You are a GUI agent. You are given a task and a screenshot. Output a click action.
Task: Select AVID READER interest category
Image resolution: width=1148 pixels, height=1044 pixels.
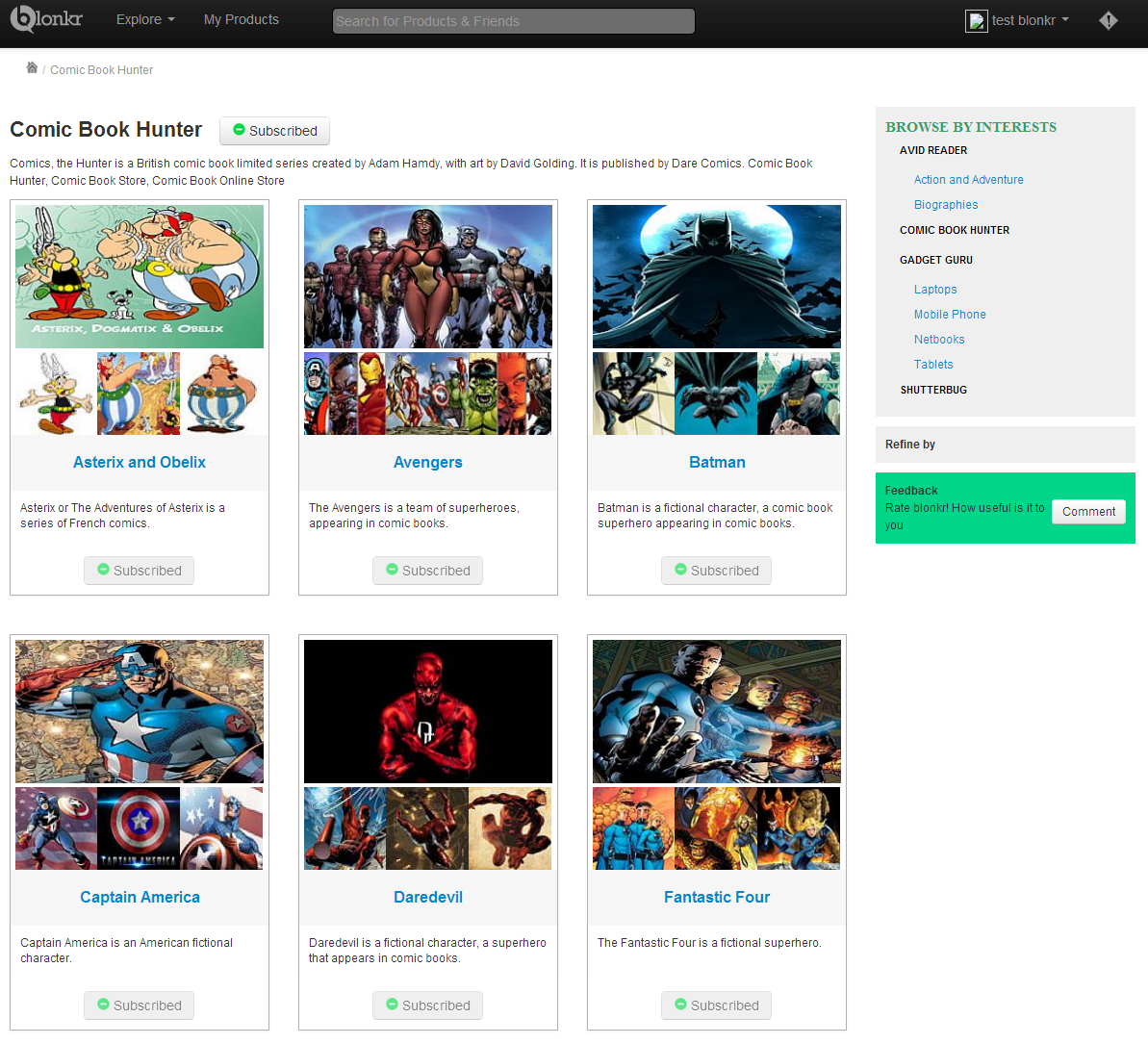(933, 150)
